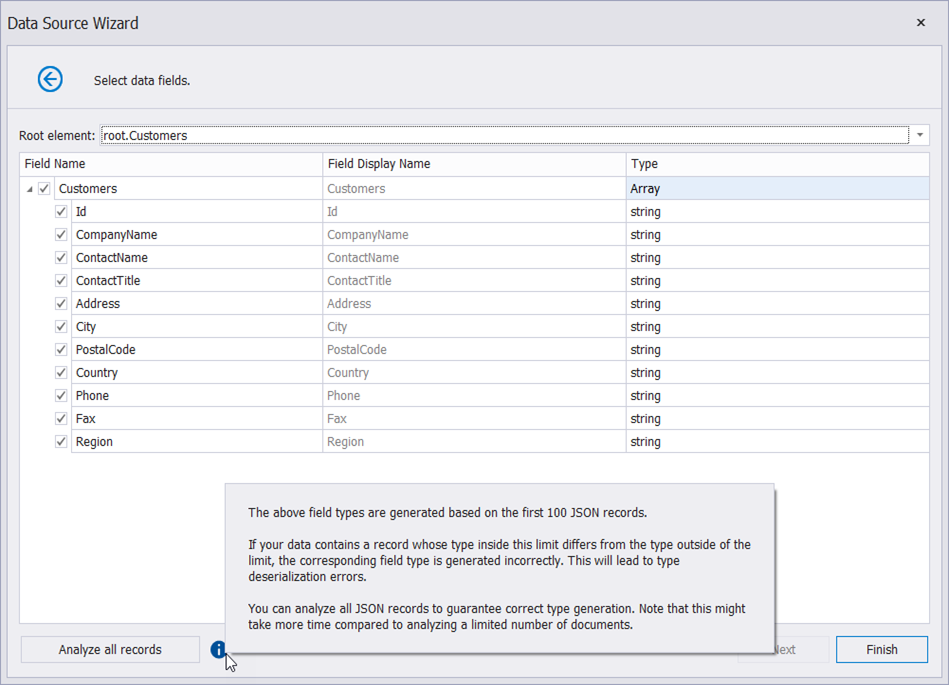Collapse the Customers tree node
Screen dimensions: 949x685
(x=30, y=189)
